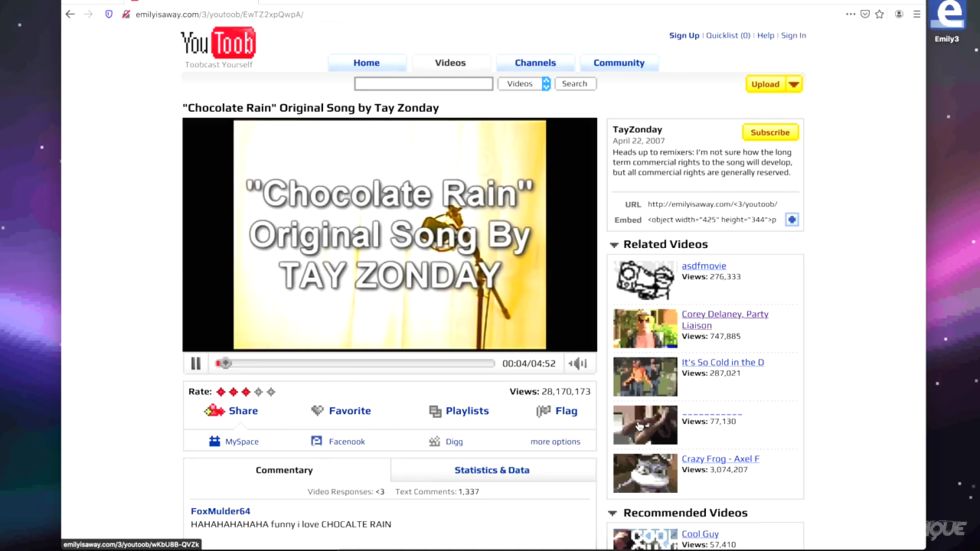Open FoxMulder64's profile link
Screen dimensions: 980x551
pos(220,511)
